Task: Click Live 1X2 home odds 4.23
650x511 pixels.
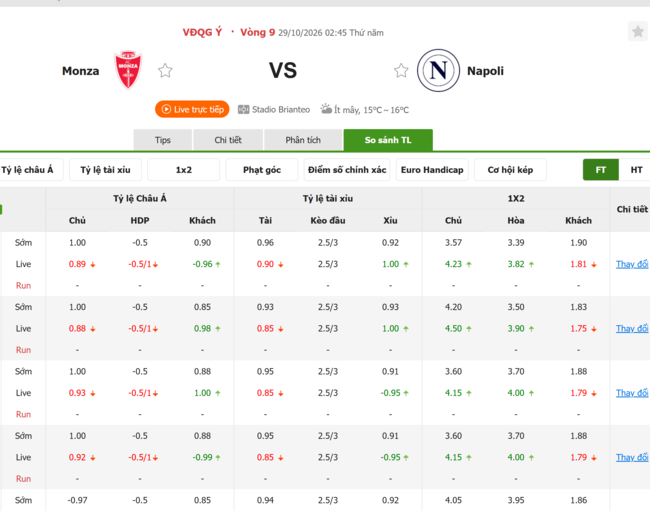Action: (x=453, y=264)
